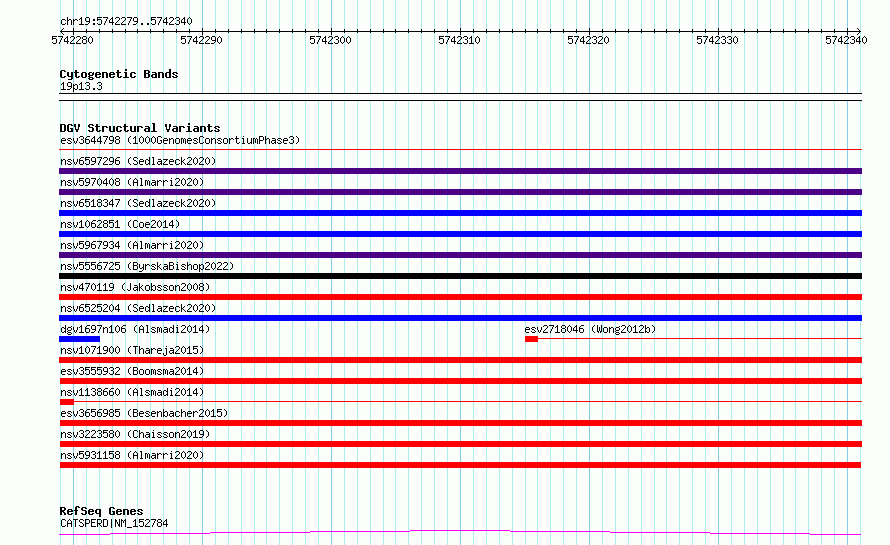The width and height of the screenshot is (890, 545).
Task: Click the chr19:5742279..5742340 region label
Action: coord(126,21)
